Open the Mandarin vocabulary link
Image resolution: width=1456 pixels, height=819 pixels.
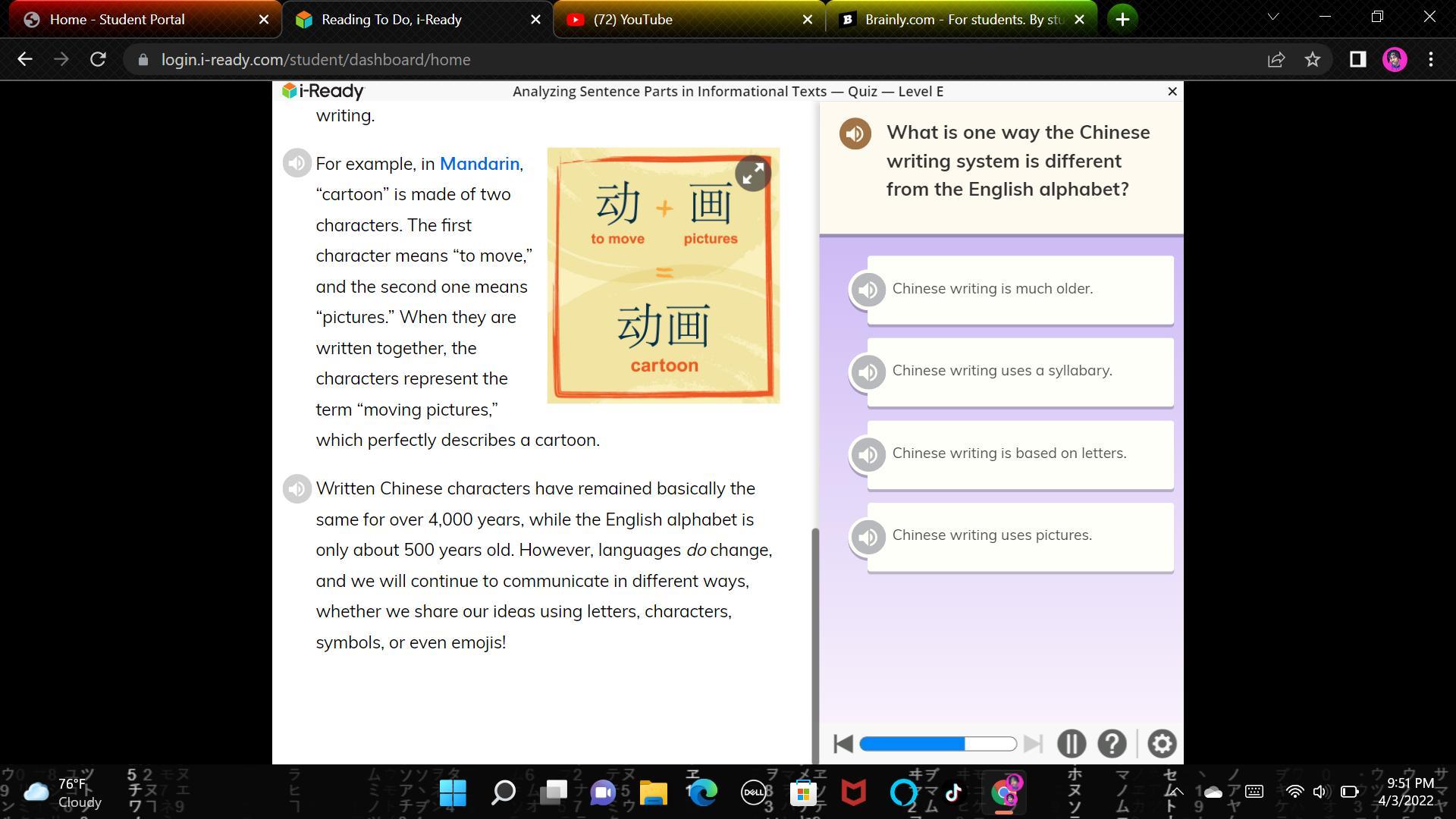point(479,164)
